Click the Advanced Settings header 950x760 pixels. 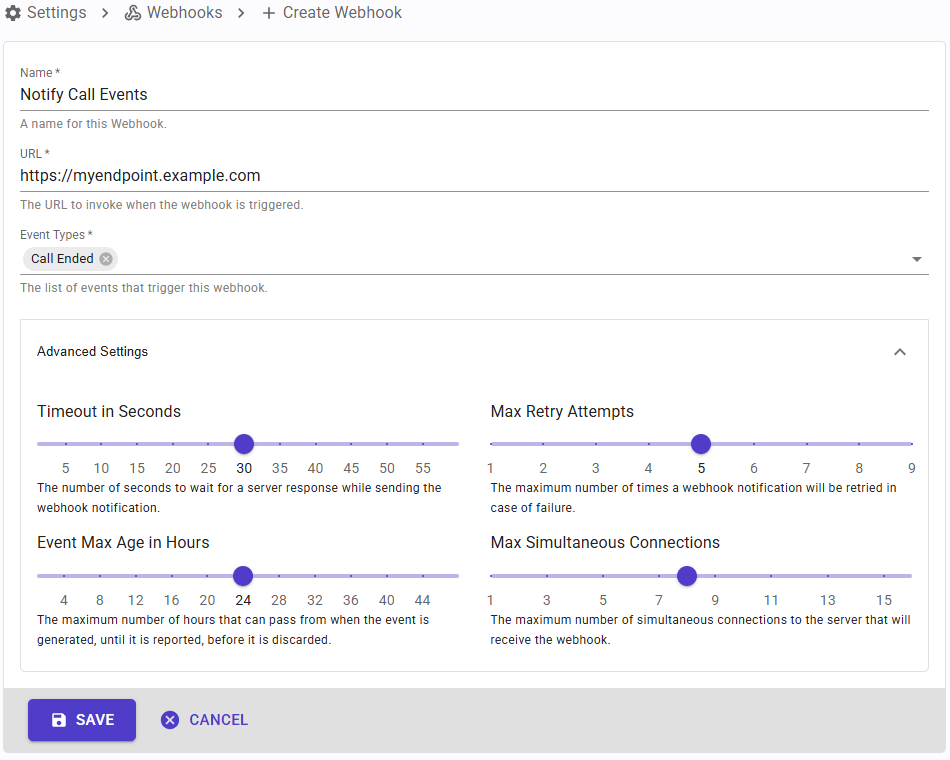(x=93, y=352)
